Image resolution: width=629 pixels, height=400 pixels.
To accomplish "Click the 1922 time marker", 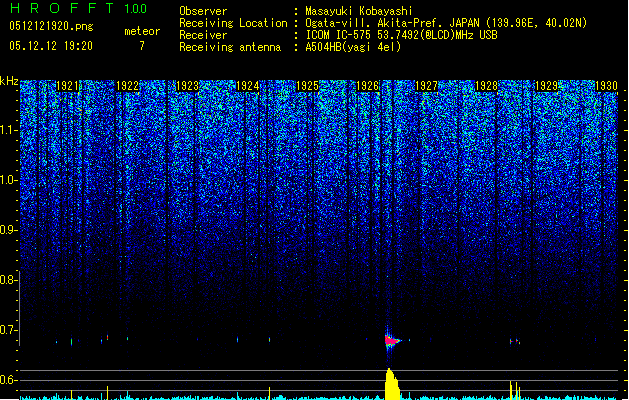I will click(x=128, y=86).
